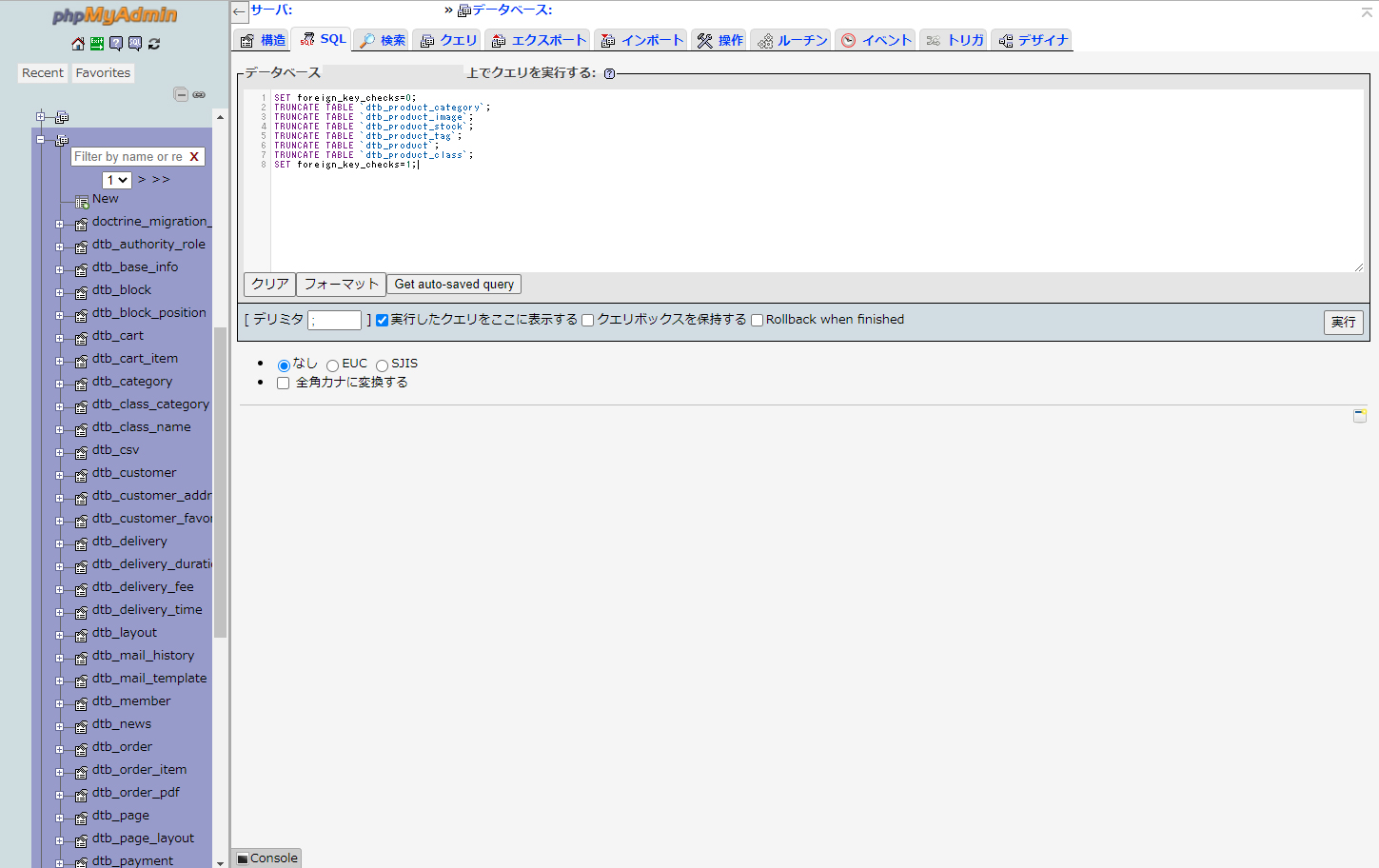
Task: Click the dtb_layout table icon
Action: tap(82, 636)
